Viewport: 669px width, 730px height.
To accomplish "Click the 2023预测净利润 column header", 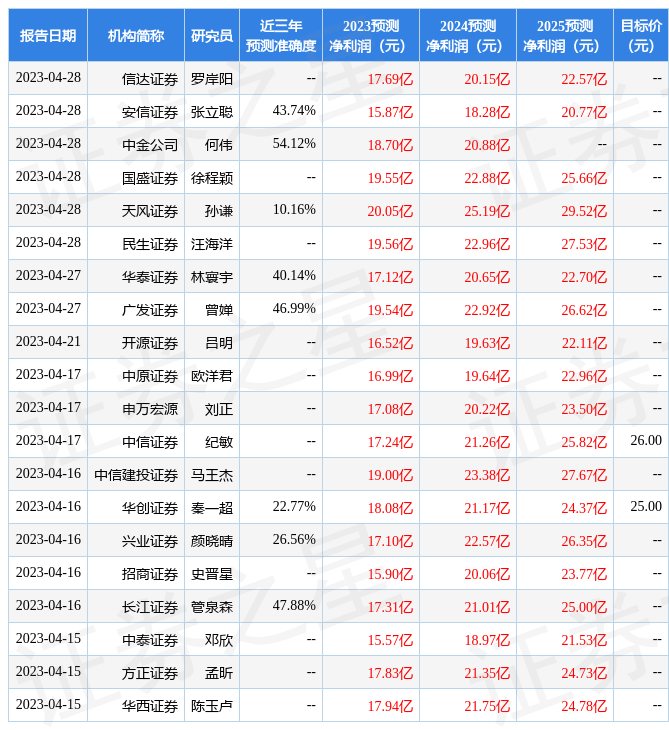I will [371, 35].
